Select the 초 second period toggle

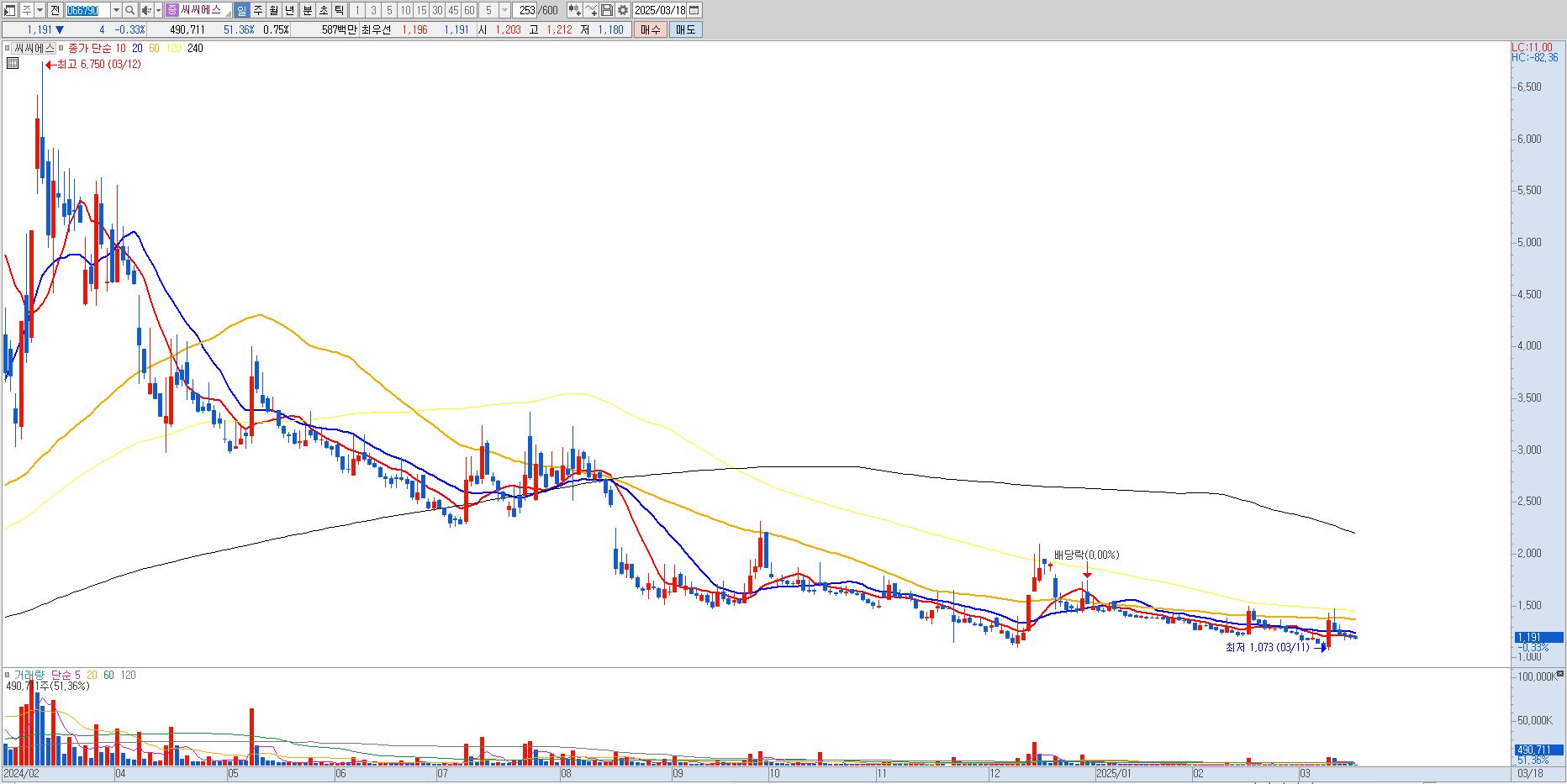324,10
